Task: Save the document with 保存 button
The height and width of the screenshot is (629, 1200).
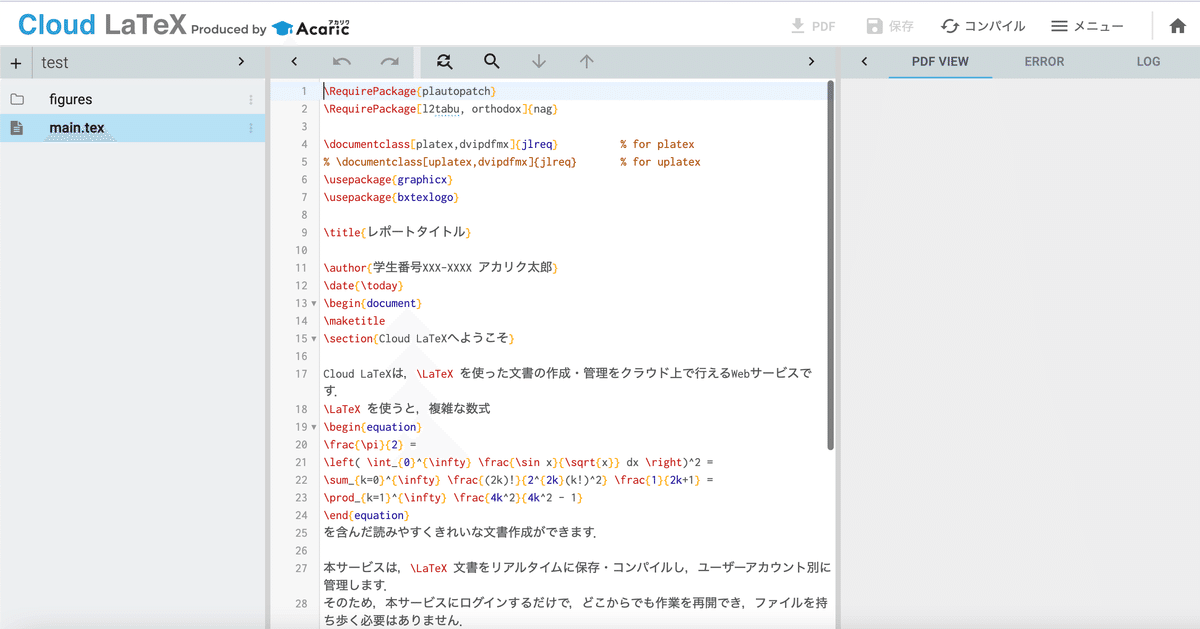Action: pos(890,26)
